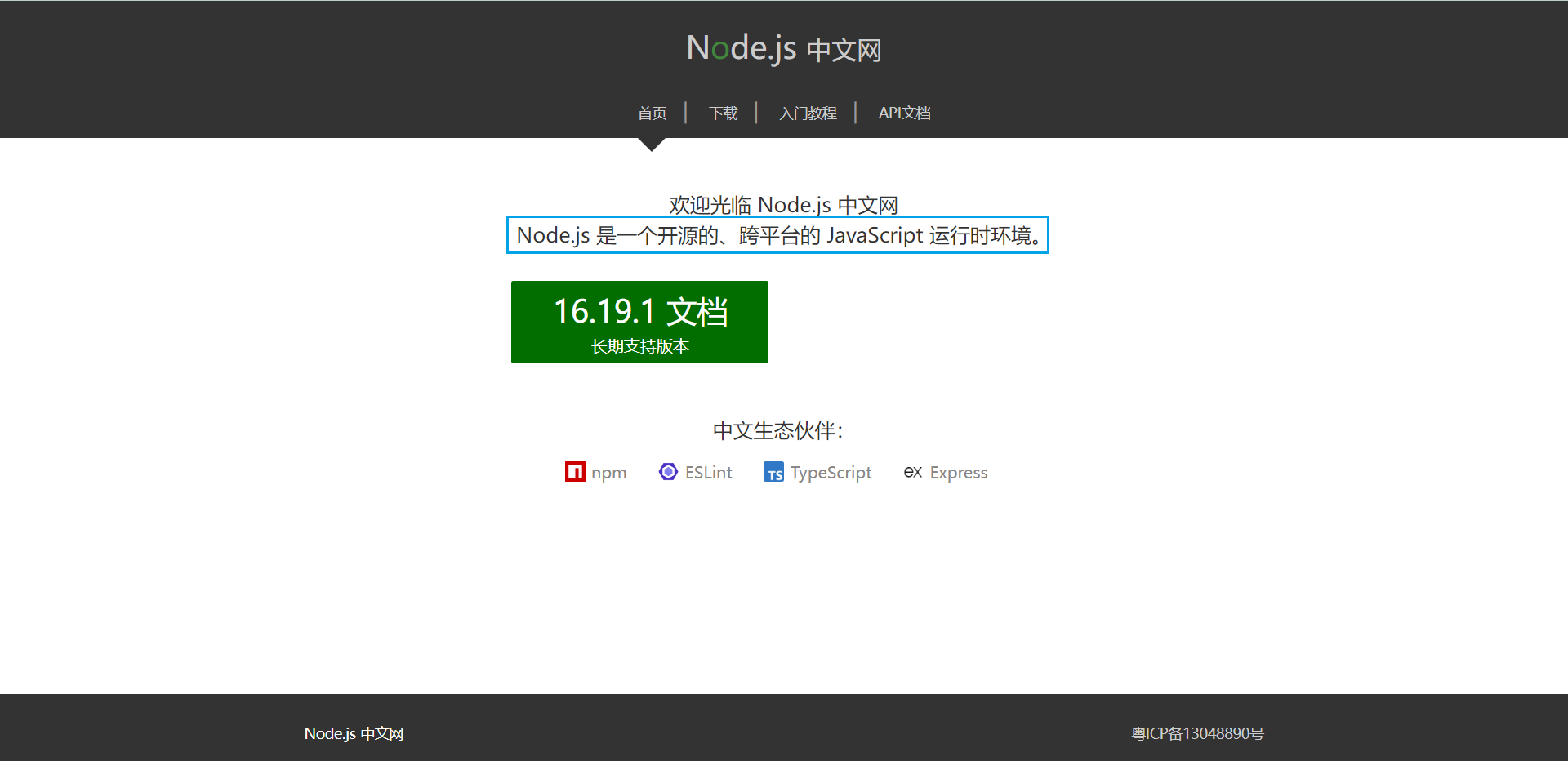Select the 欢迎光临 Node.js 中文网 heading text
Image resolution: width=1568 pixels, height=761 pixels.
784,204
